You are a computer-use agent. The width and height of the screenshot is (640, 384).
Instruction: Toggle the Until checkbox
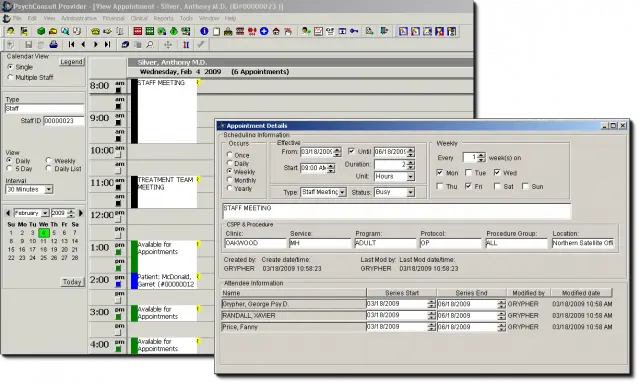click(x=351, y=151)
